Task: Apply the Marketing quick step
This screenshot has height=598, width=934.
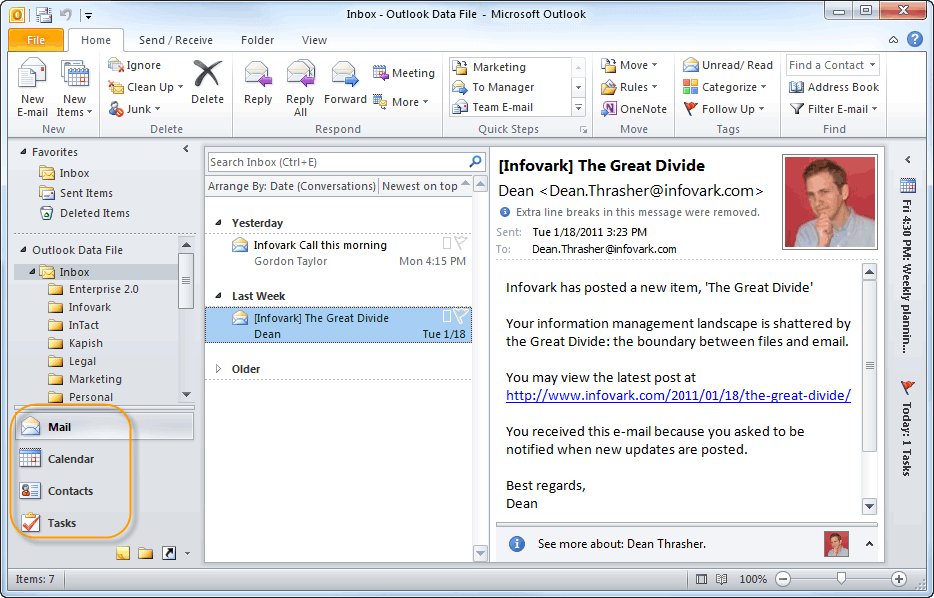Action: [510, 67]
